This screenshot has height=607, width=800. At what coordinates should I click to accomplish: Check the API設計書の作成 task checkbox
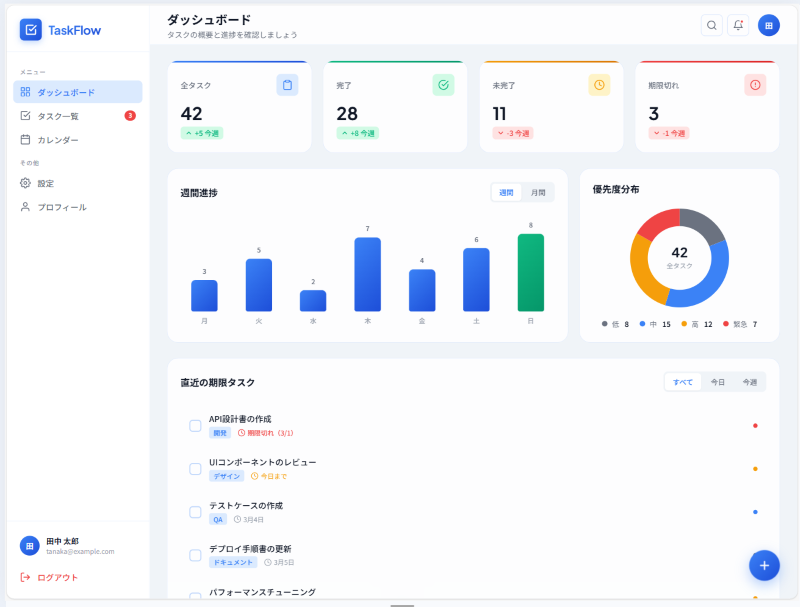[x=195, y=425]
